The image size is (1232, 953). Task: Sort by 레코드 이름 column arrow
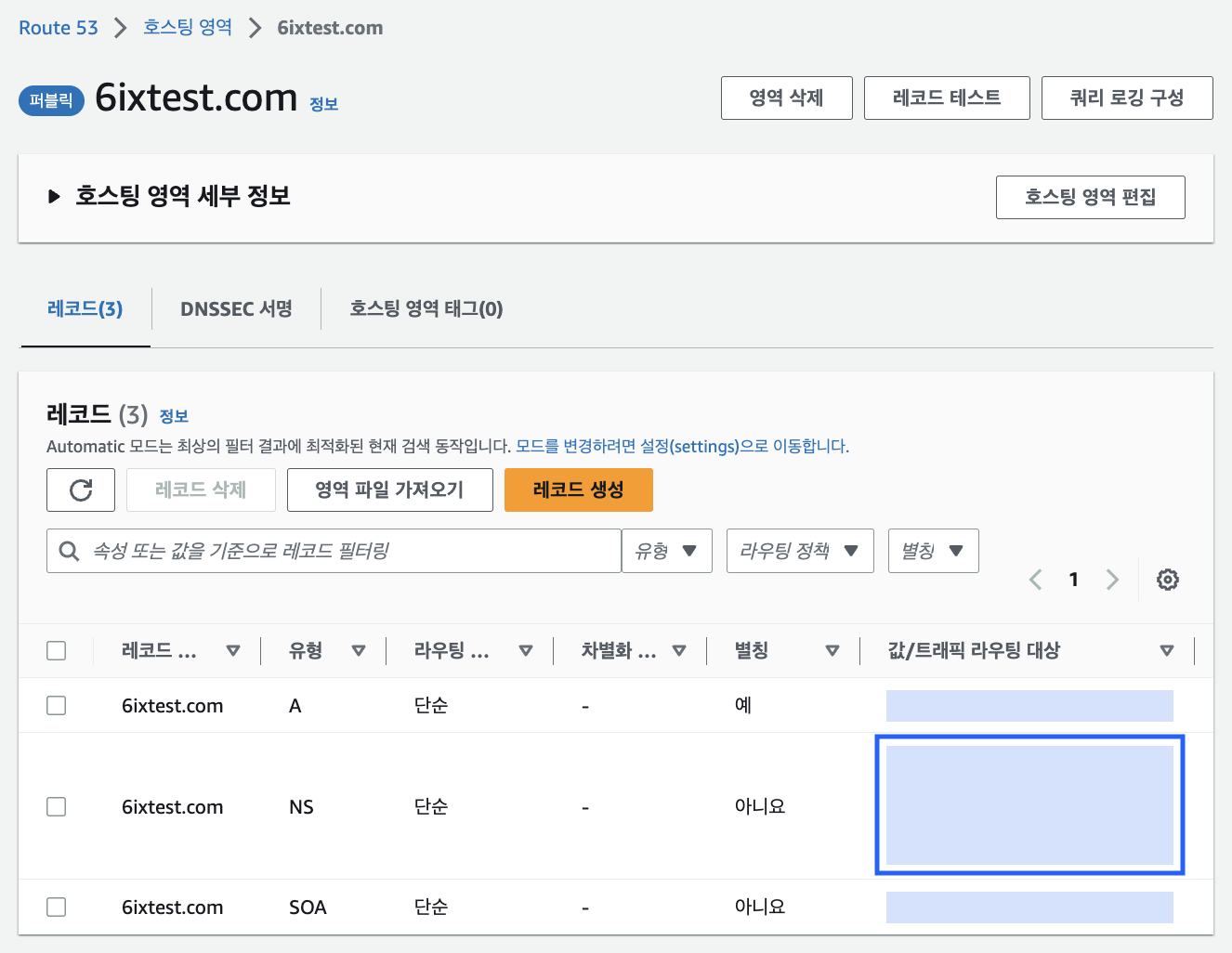click(233, 651)
